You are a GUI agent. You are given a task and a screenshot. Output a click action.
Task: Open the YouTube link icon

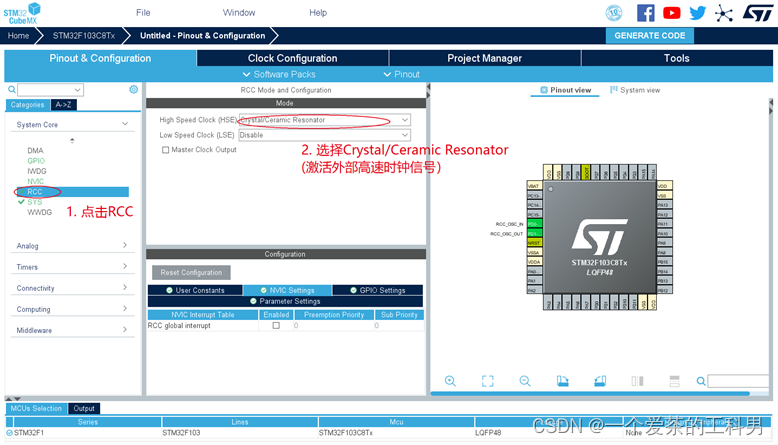coord(671,13)
